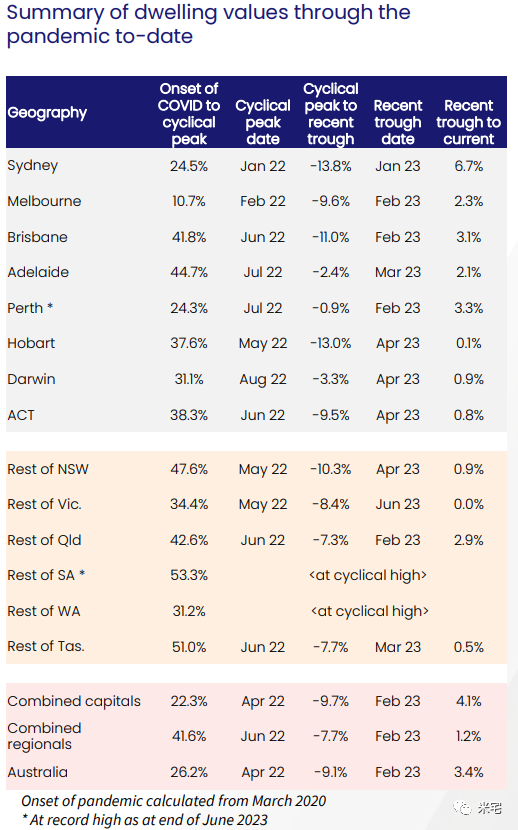The width and height of the screenshot is (518, 830).
Task: Click Perth's 3.3% recovery value
Action: coord(469,308)
